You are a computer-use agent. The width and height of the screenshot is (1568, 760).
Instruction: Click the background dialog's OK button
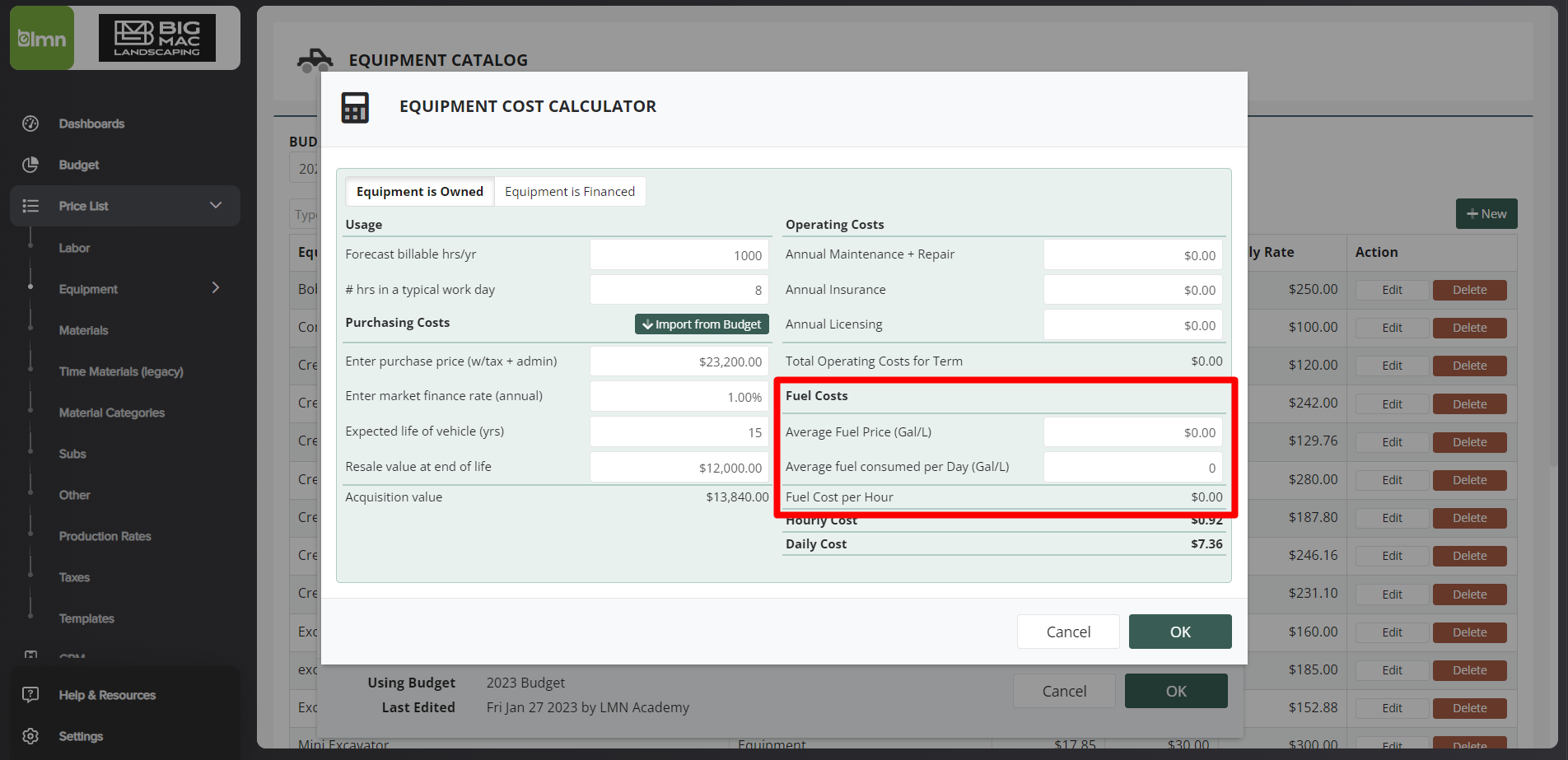1176,691
